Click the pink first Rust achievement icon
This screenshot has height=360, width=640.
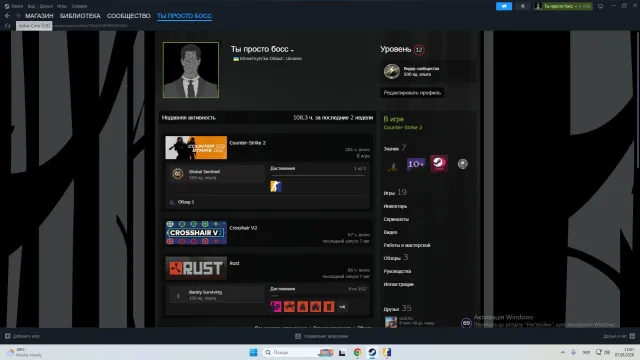pos(276,307)
